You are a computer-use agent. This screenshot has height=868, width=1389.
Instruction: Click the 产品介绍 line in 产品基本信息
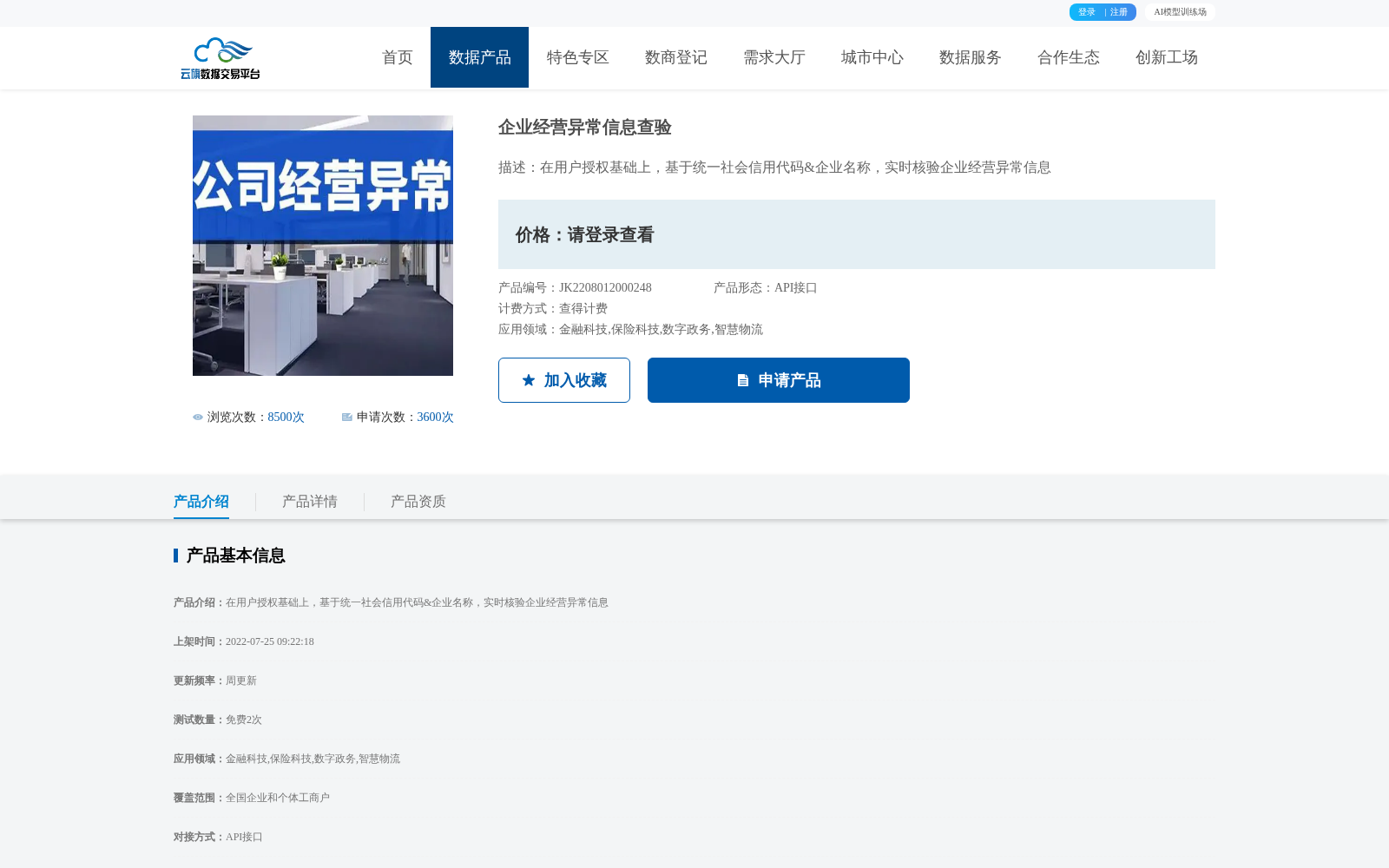(x=391, y=602)
